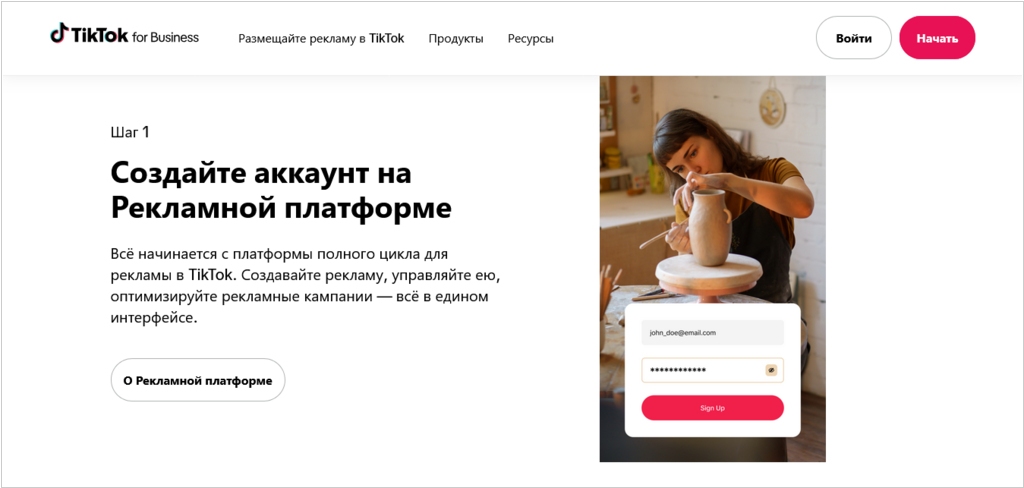Click the pink "Начать" button
This screenshot has height=488, width=1024.
(937, 38)
